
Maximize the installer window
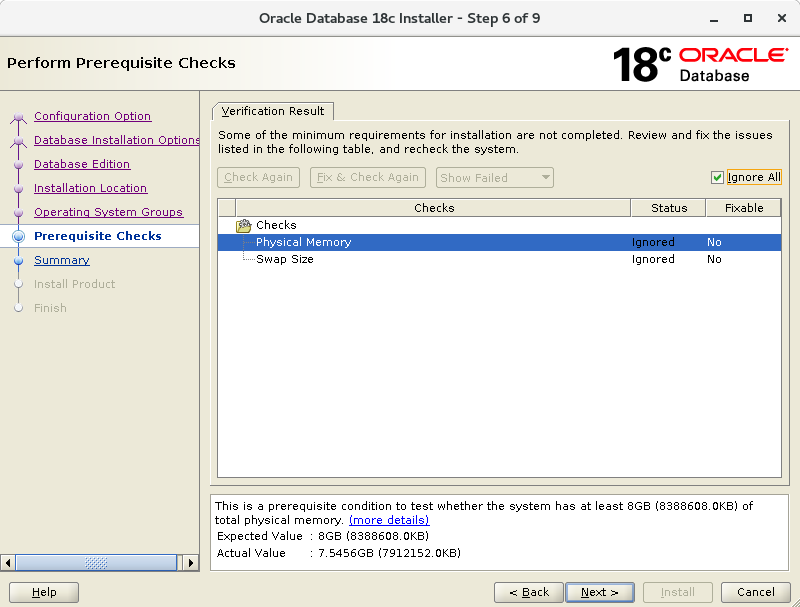(x=748, y=18)
